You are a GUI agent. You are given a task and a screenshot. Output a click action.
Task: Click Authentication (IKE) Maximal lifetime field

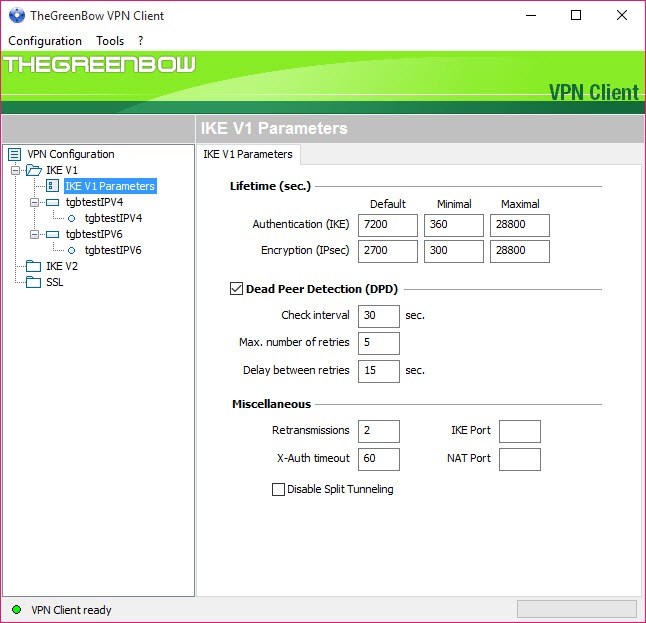[520, 225]
